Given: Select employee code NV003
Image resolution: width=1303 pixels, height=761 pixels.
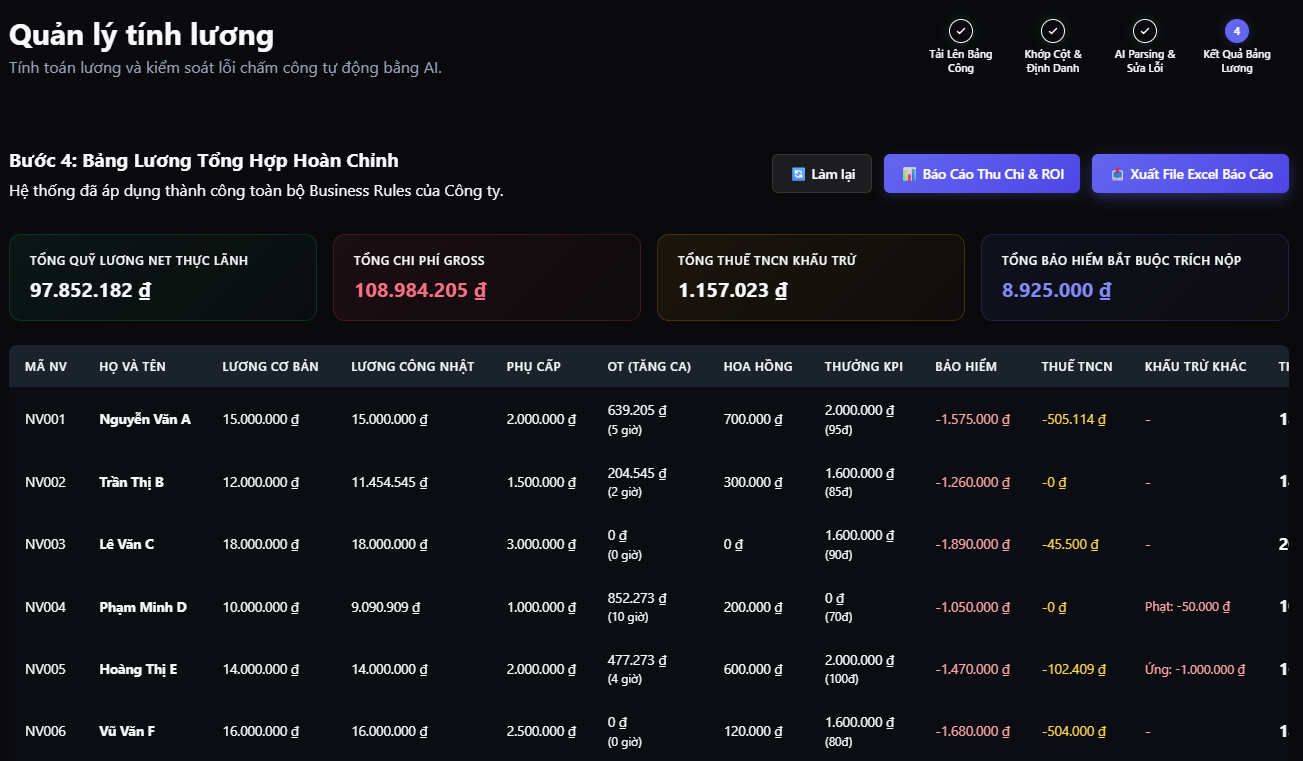Looking at the screenshot, I should point(45,545).
